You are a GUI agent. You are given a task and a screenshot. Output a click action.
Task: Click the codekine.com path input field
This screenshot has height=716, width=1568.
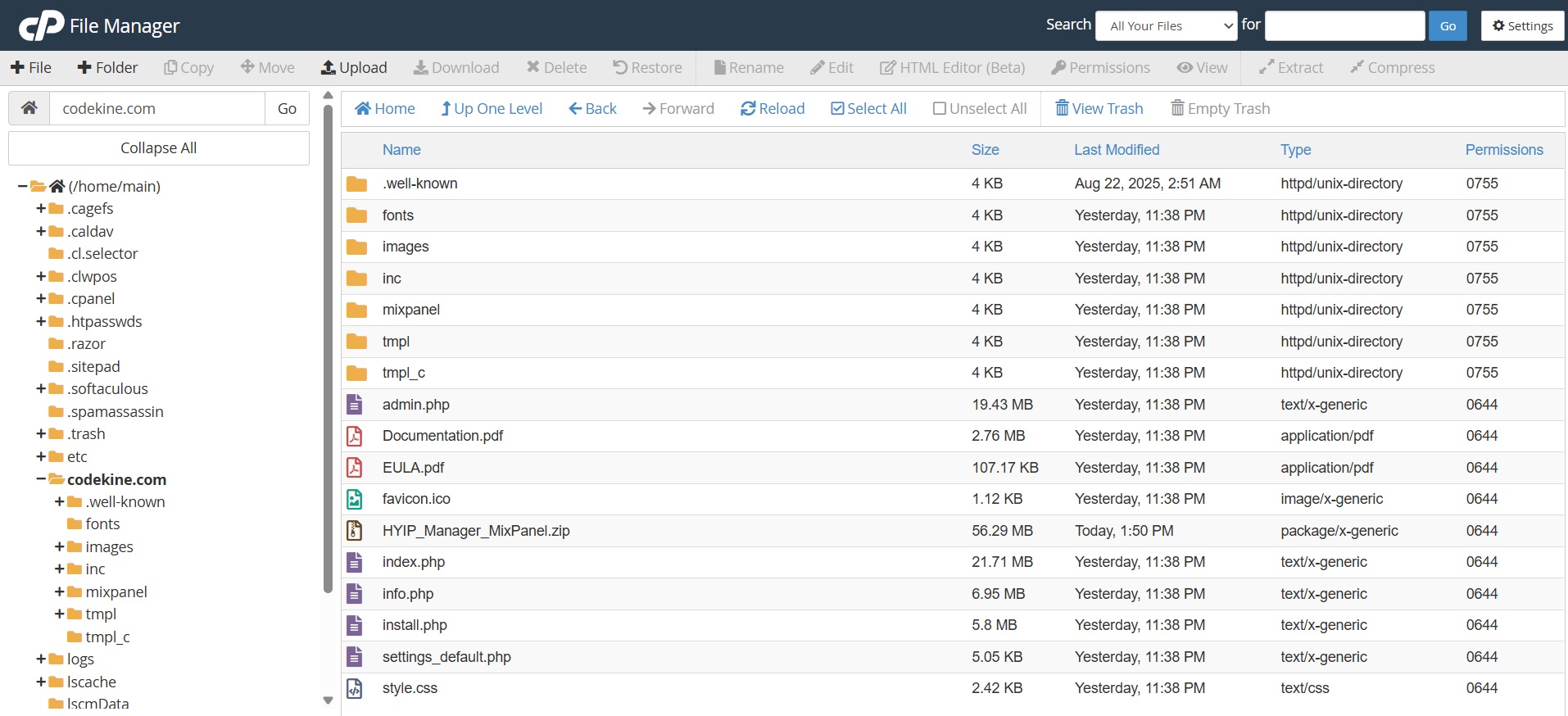click(x=157, y=108)
